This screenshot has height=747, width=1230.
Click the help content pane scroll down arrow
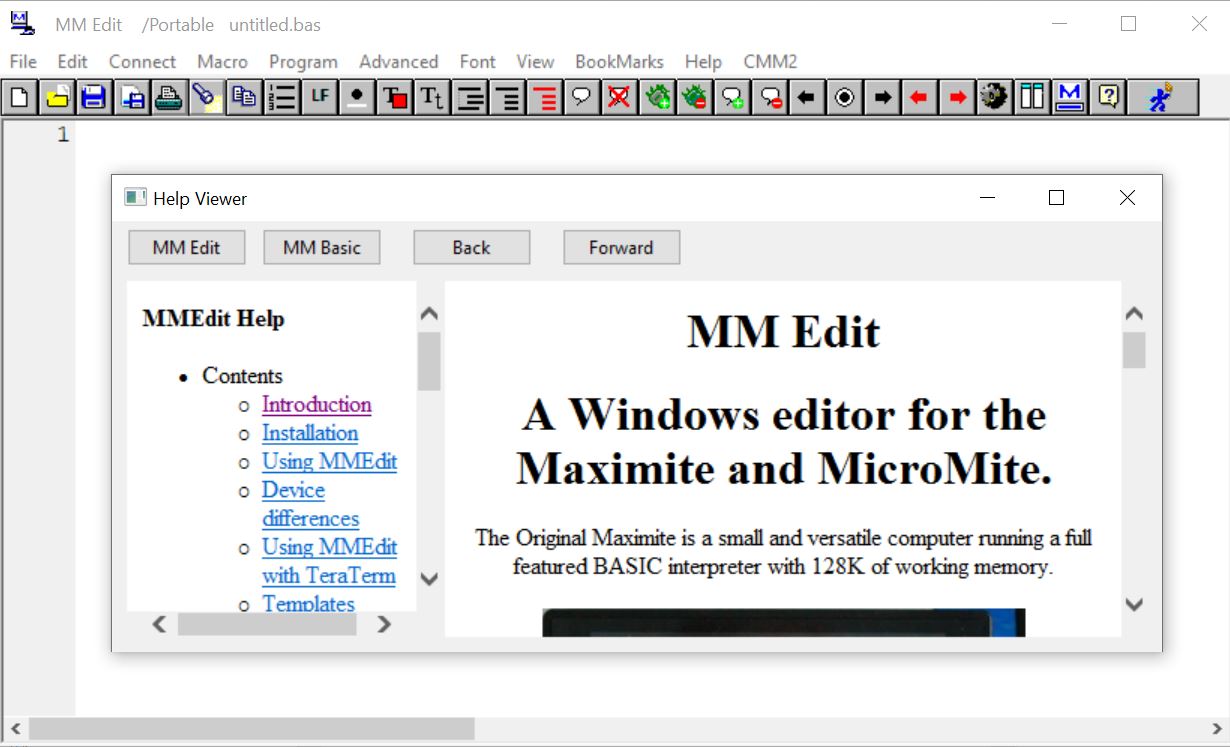click(x=1134, y=604)
